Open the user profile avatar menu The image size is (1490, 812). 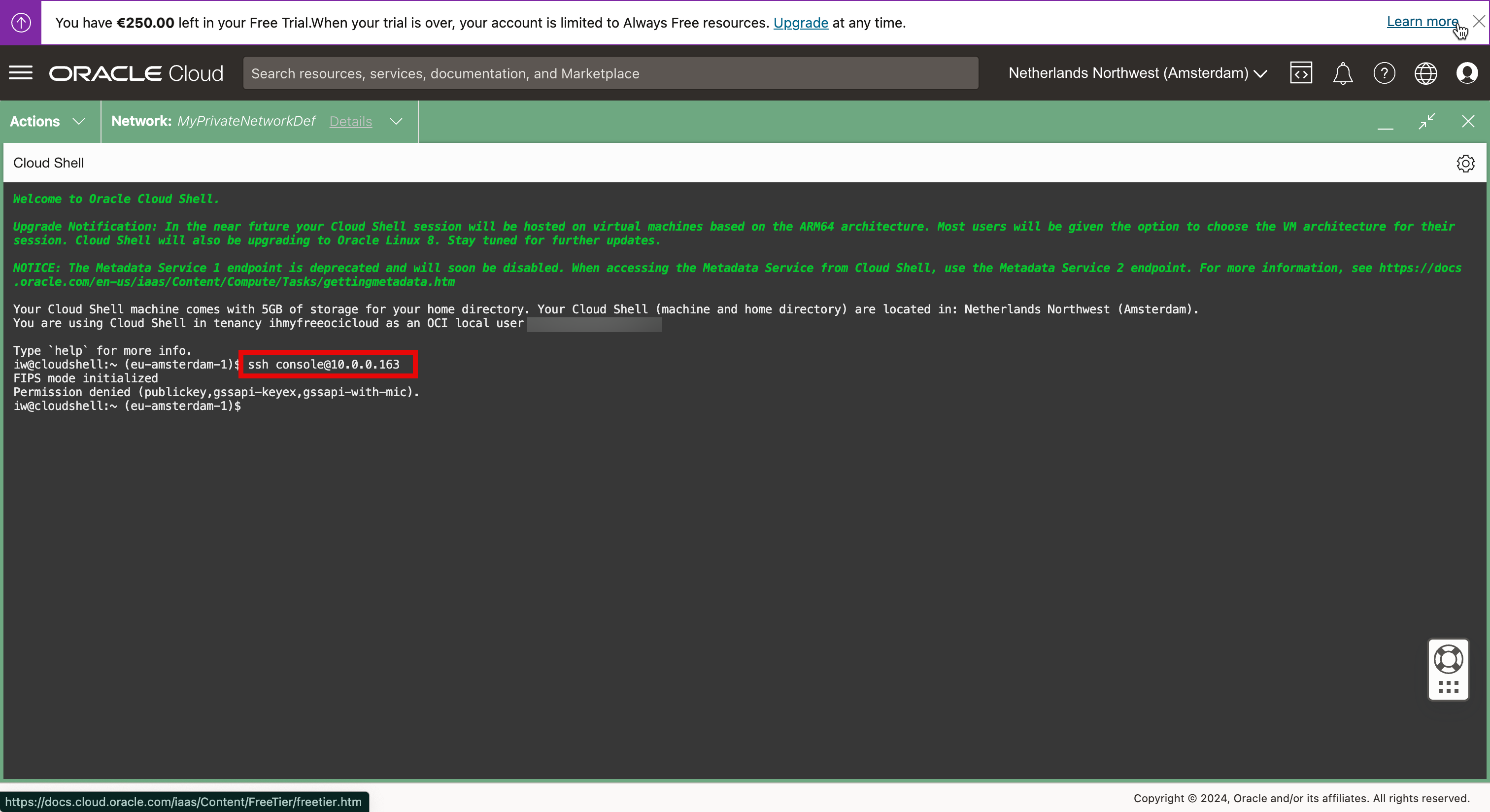tap(1467, 73)
